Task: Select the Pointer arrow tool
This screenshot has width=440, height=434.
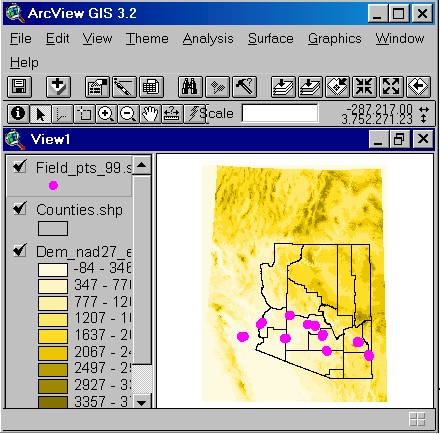Action: point(40,114)
